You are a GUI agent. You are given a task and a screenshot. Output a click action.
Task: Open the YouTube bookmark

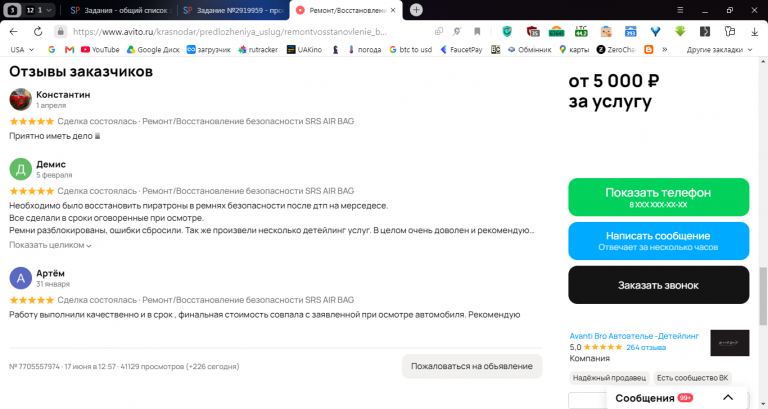coord(100,49)
